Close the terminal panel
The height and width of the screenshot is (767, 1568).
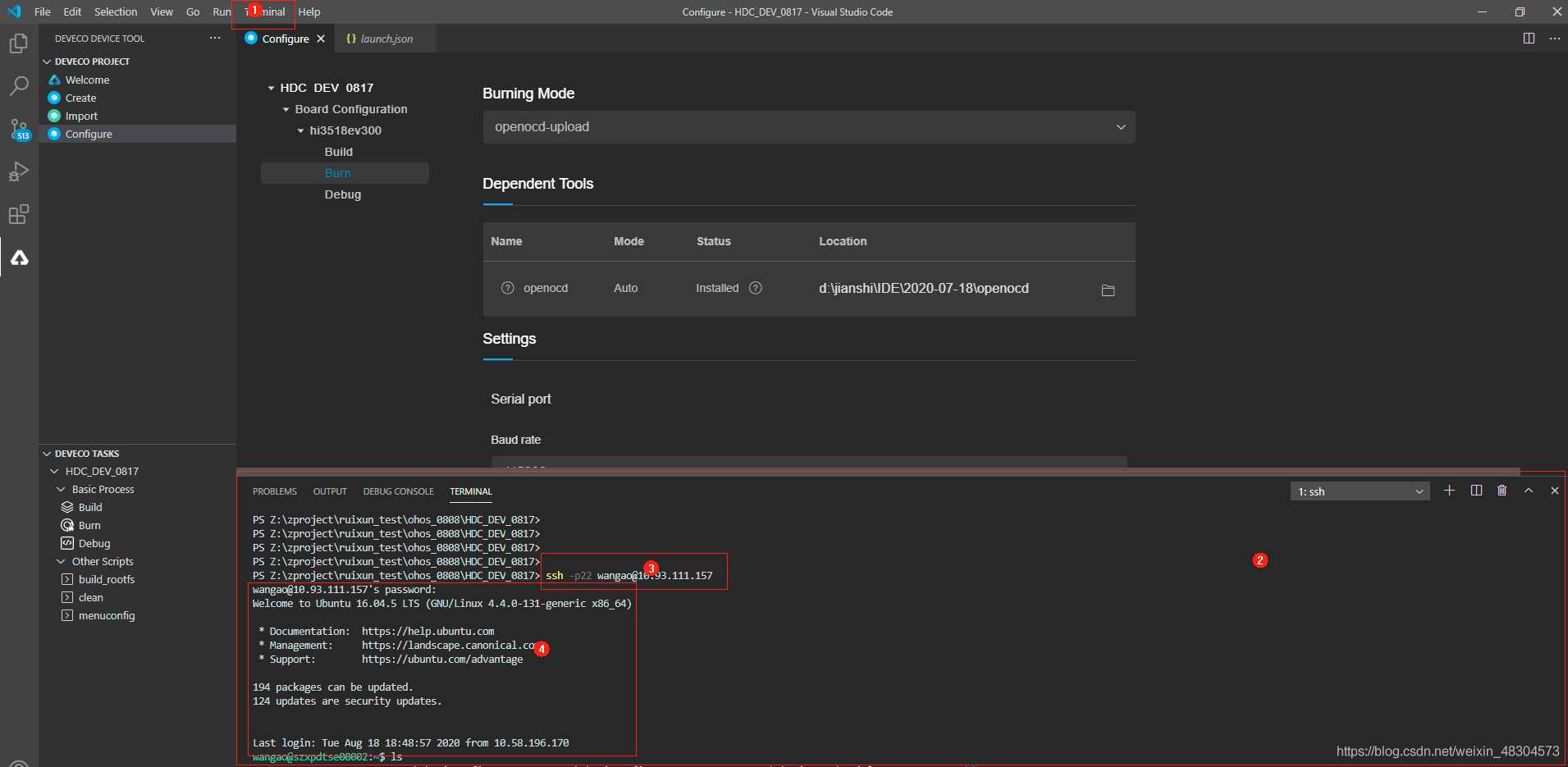[1554, 491]
